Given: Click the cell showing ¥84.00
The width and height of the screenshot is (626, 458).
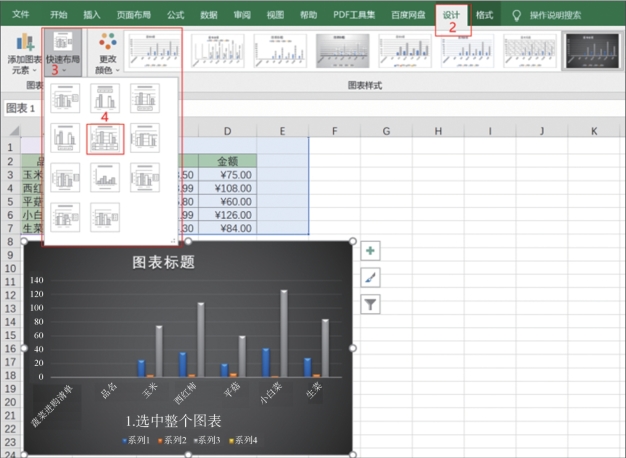Looking at the screenshot, I should point(228,228).
